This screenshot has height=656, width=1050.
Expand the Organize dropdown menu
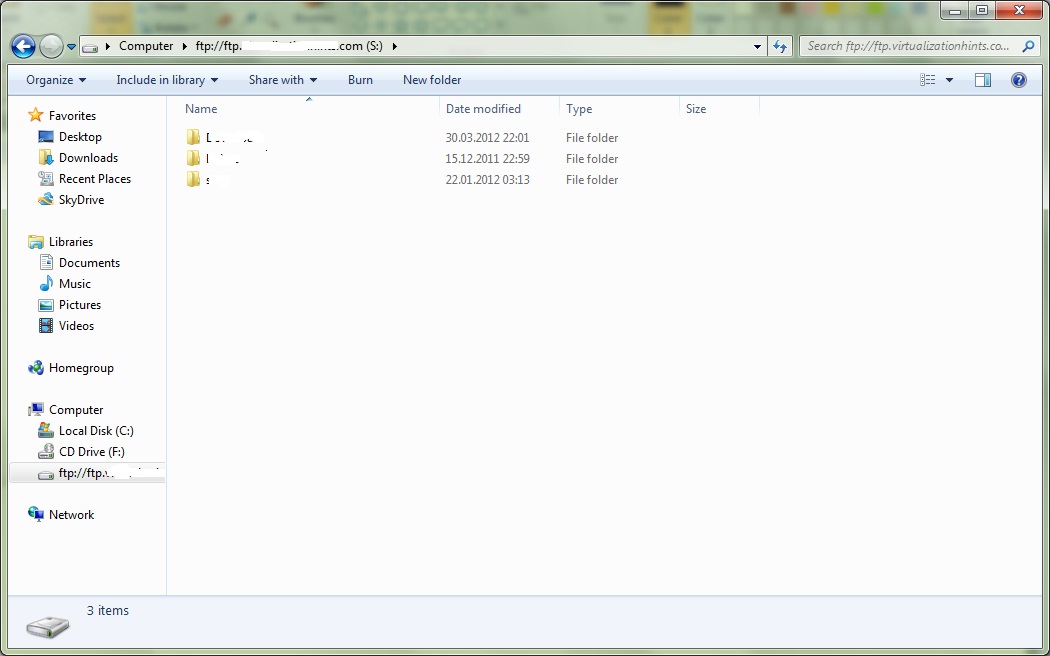coord(56,80)
